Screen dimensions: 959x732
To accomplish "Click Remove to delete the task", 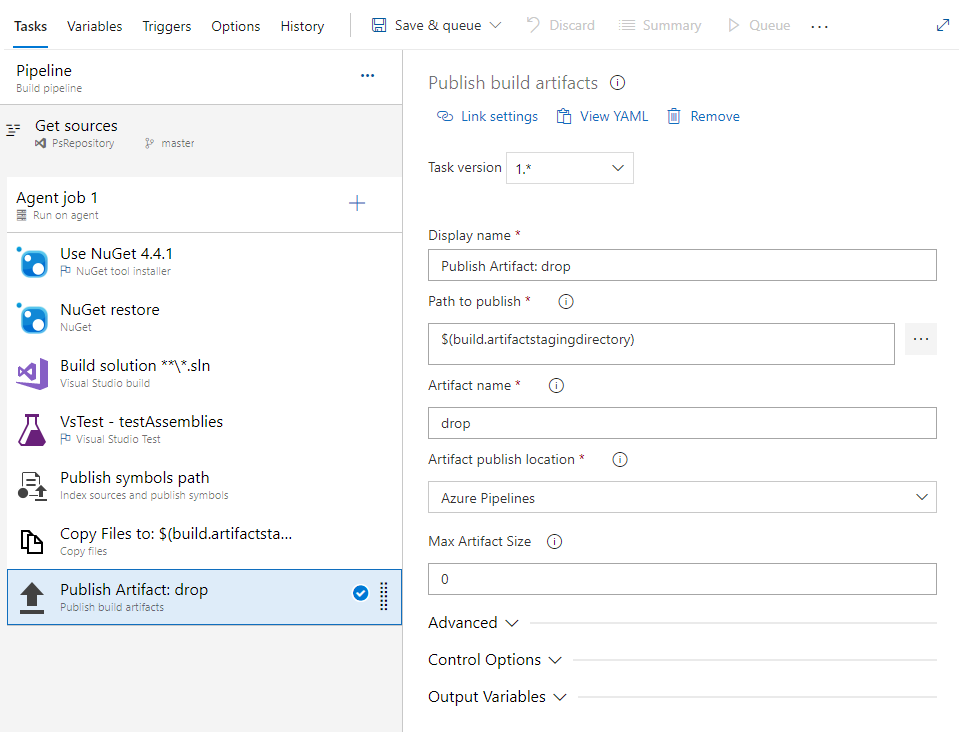I will [x=703, y=117].
